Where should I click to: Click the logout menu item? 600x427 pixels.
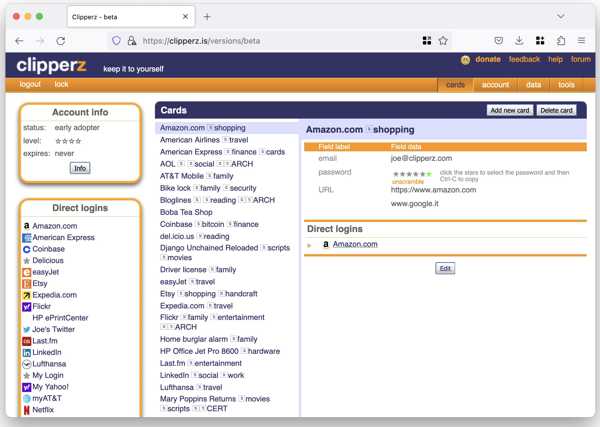[x=30, y=84]
